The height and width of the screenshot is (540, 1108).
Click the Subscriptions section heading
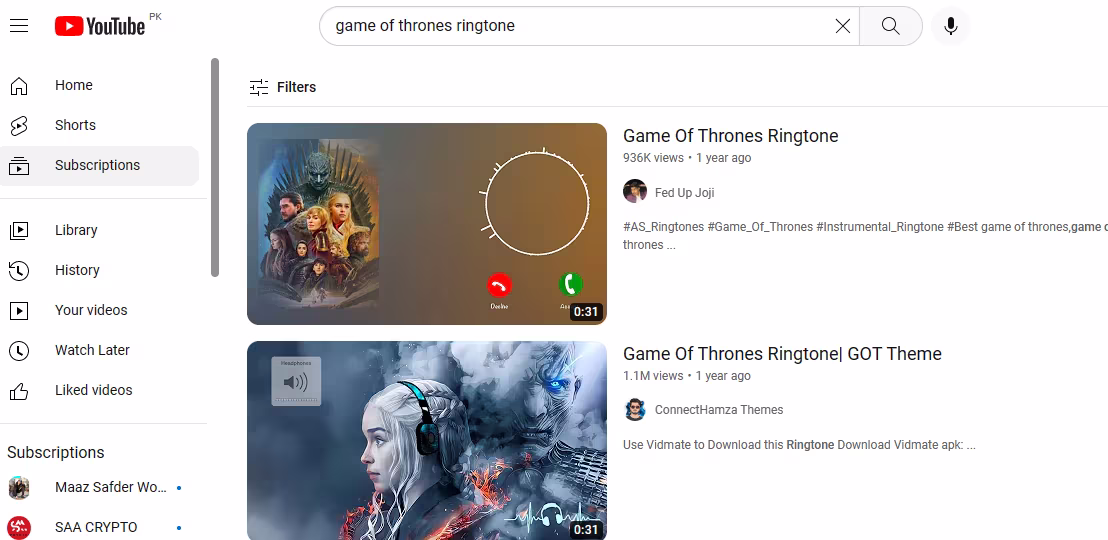point(56,452)
